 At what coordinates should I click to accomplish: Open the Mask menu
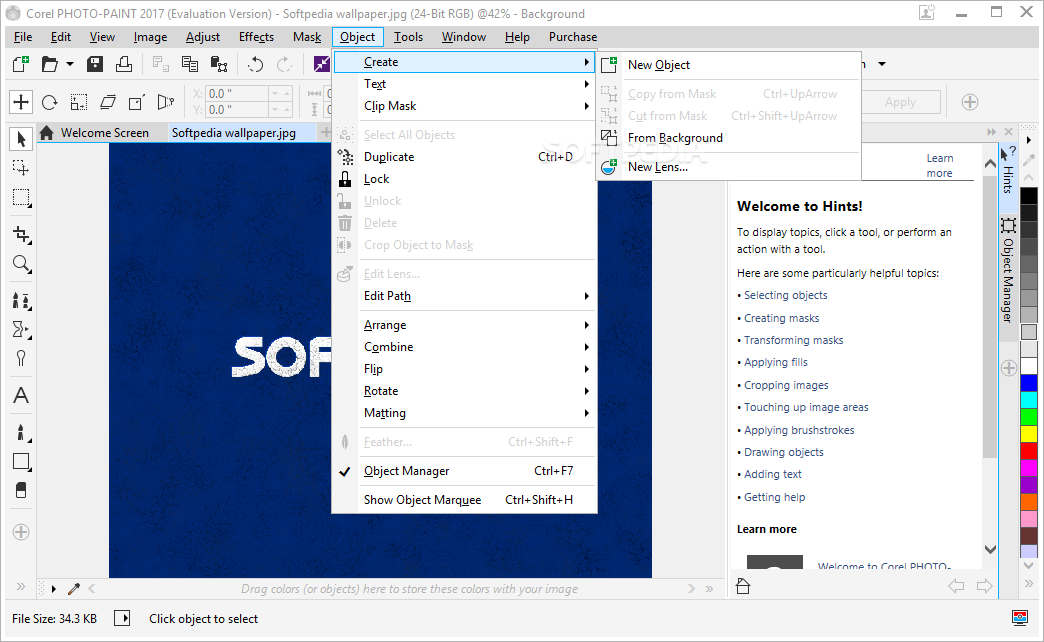click(x=307, y=37)
